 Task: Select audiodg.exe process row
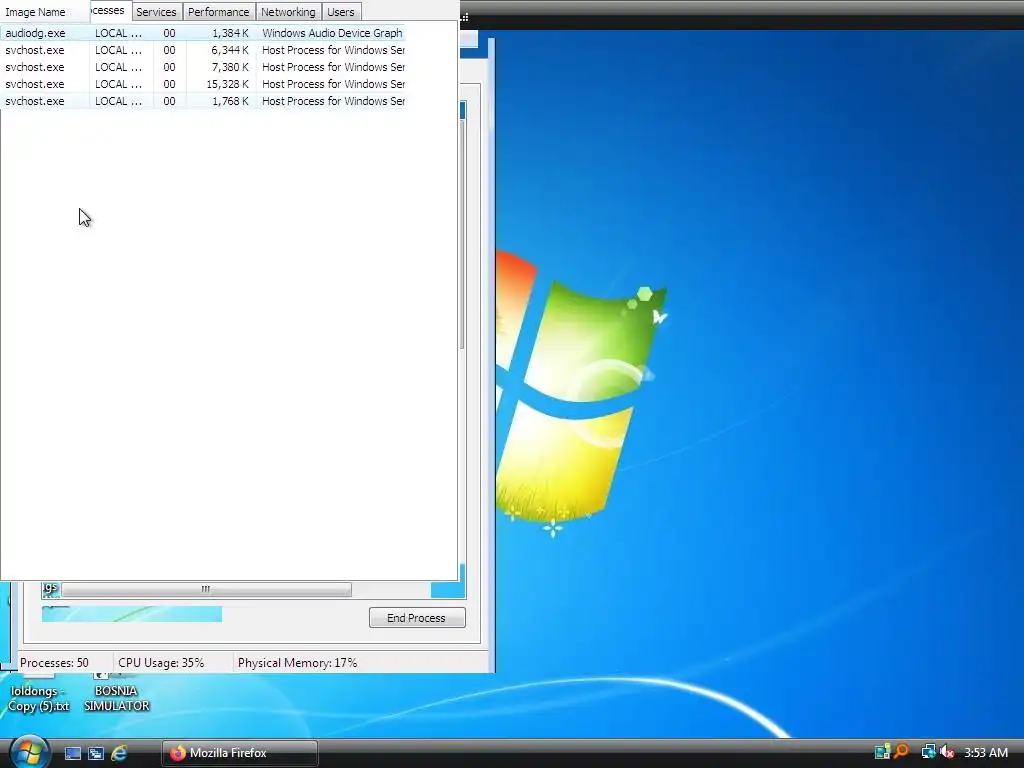click(202, 33)
